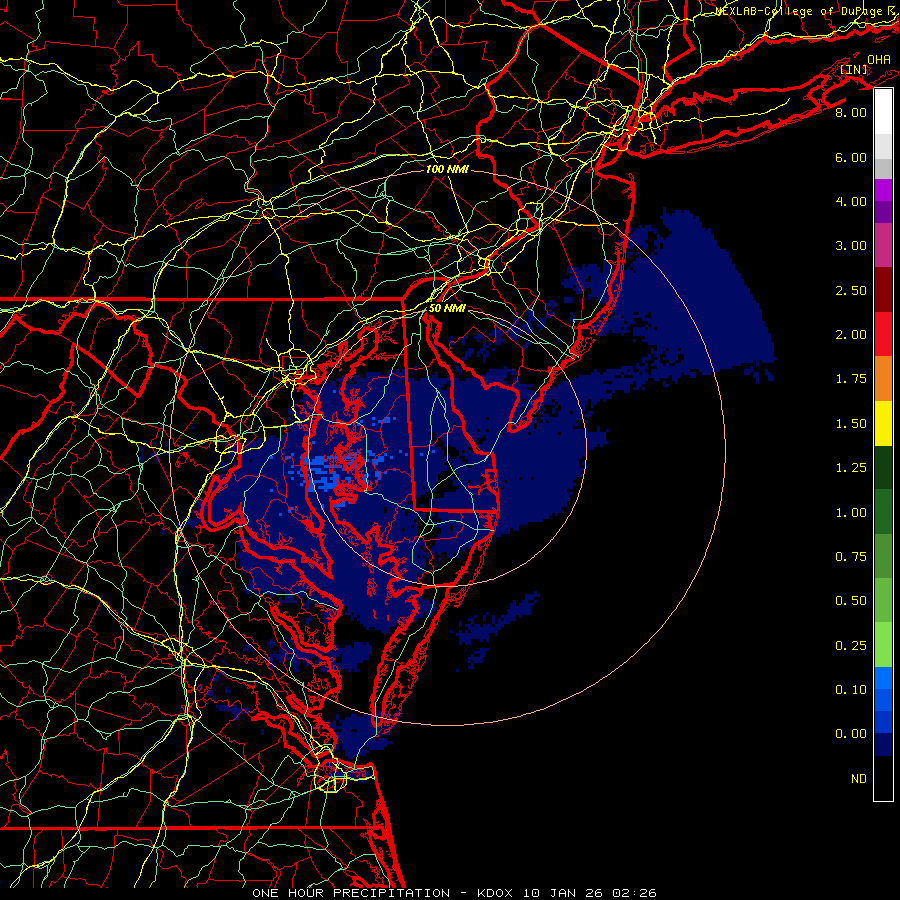Click the "8.00" legend value
900x900 pixels.
point(851,112)
